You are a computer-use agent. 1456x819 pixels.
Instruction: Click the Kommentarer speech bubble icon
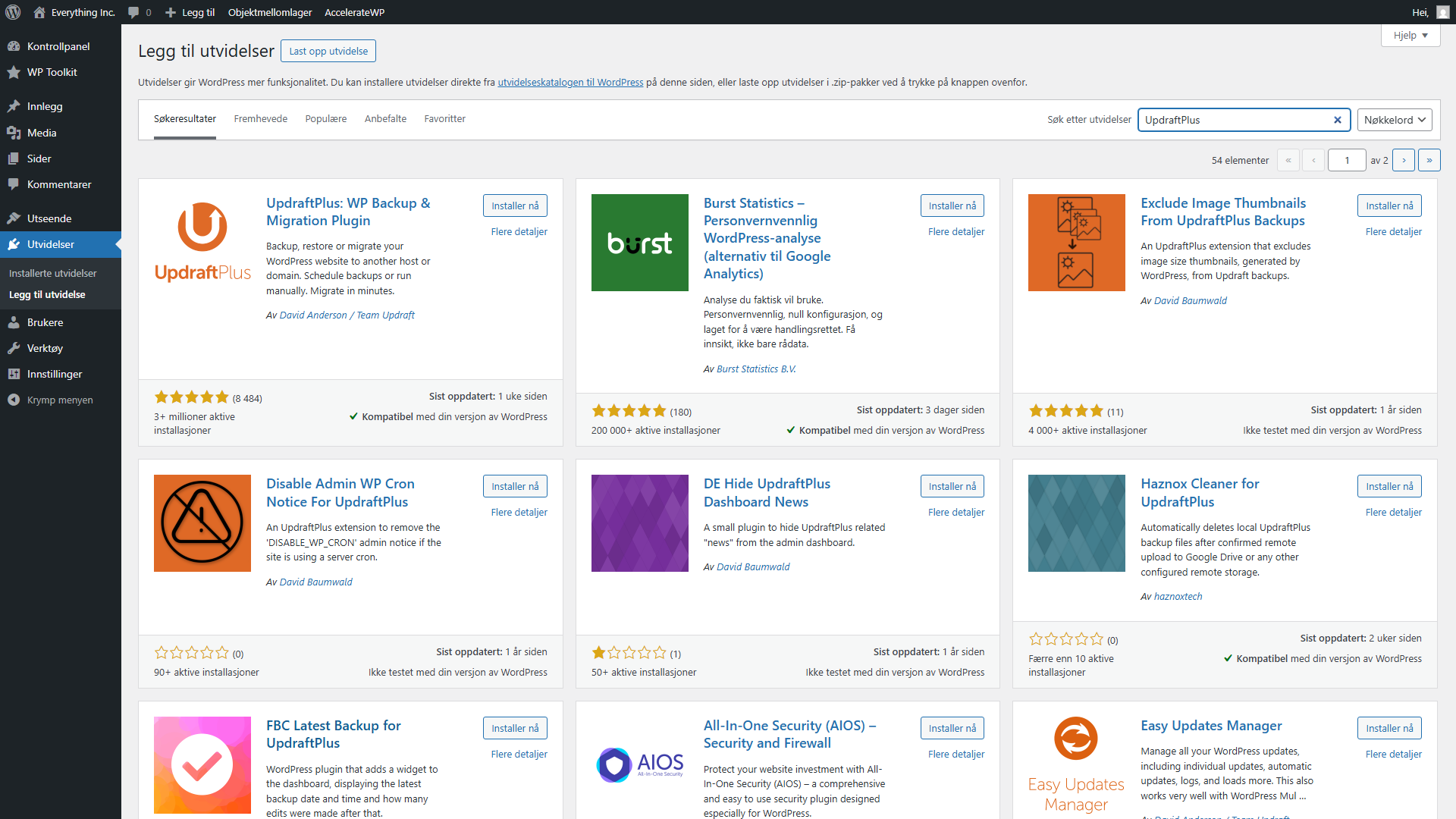click(x=14, y=184)
